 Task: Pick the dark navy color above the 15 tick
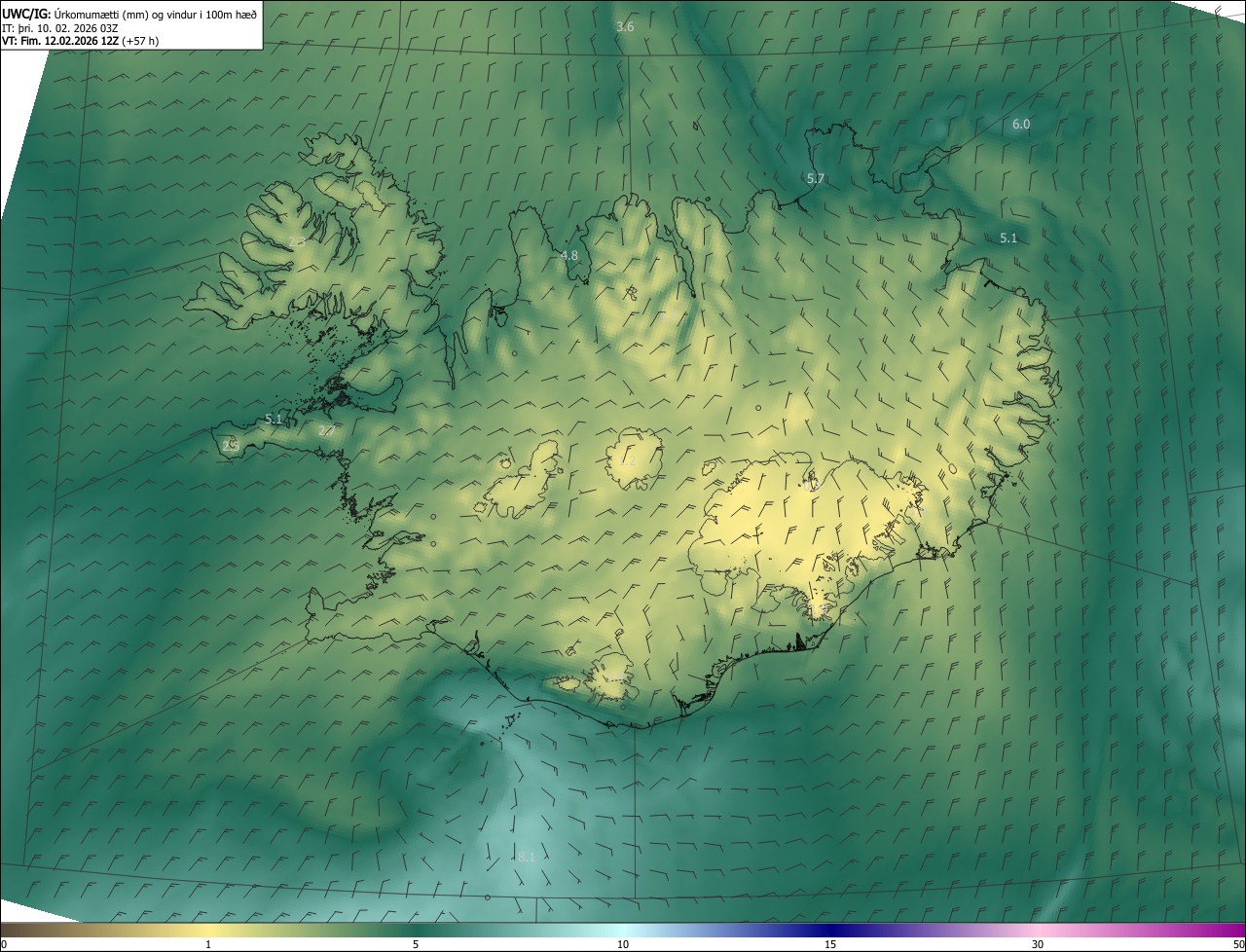tap(830, 931)
